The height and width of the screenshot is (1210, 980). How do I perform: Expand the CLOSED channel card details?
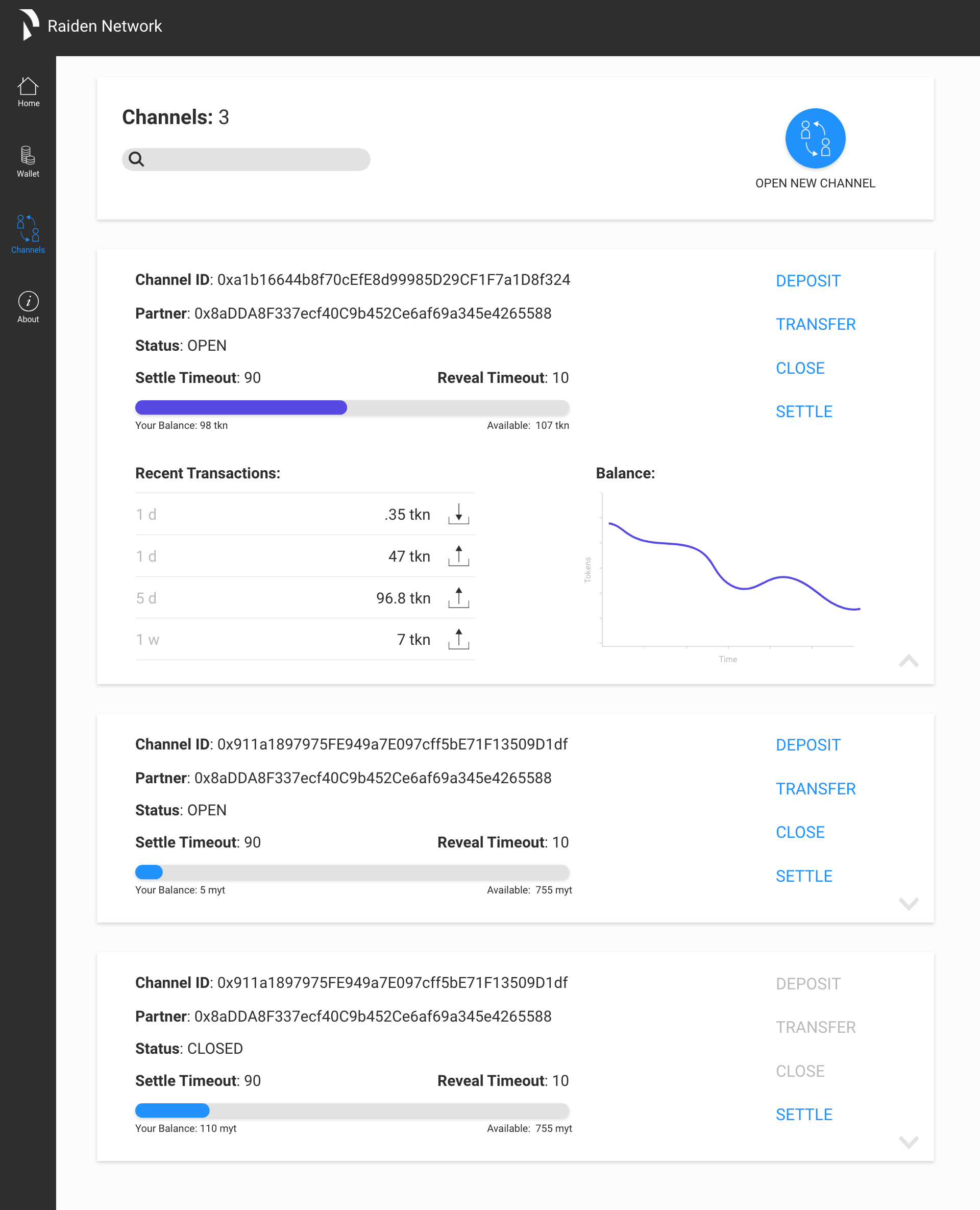coord(909,1142)
